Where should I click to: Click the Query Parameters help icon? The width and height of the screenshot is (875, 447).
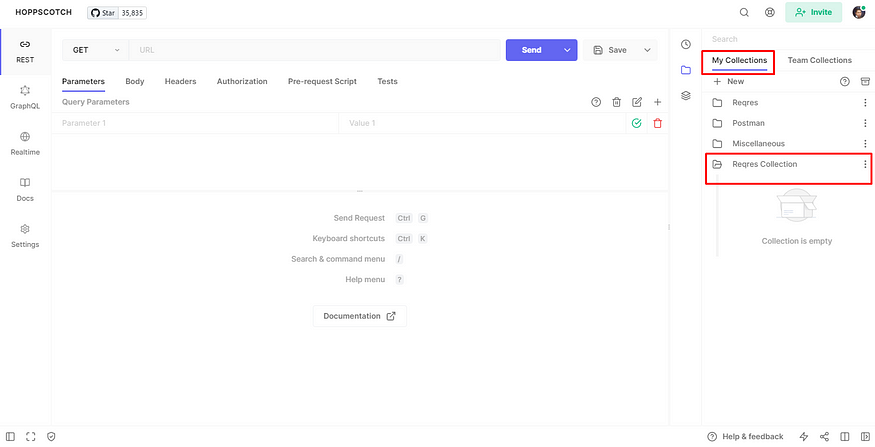(x=596, y=102)
